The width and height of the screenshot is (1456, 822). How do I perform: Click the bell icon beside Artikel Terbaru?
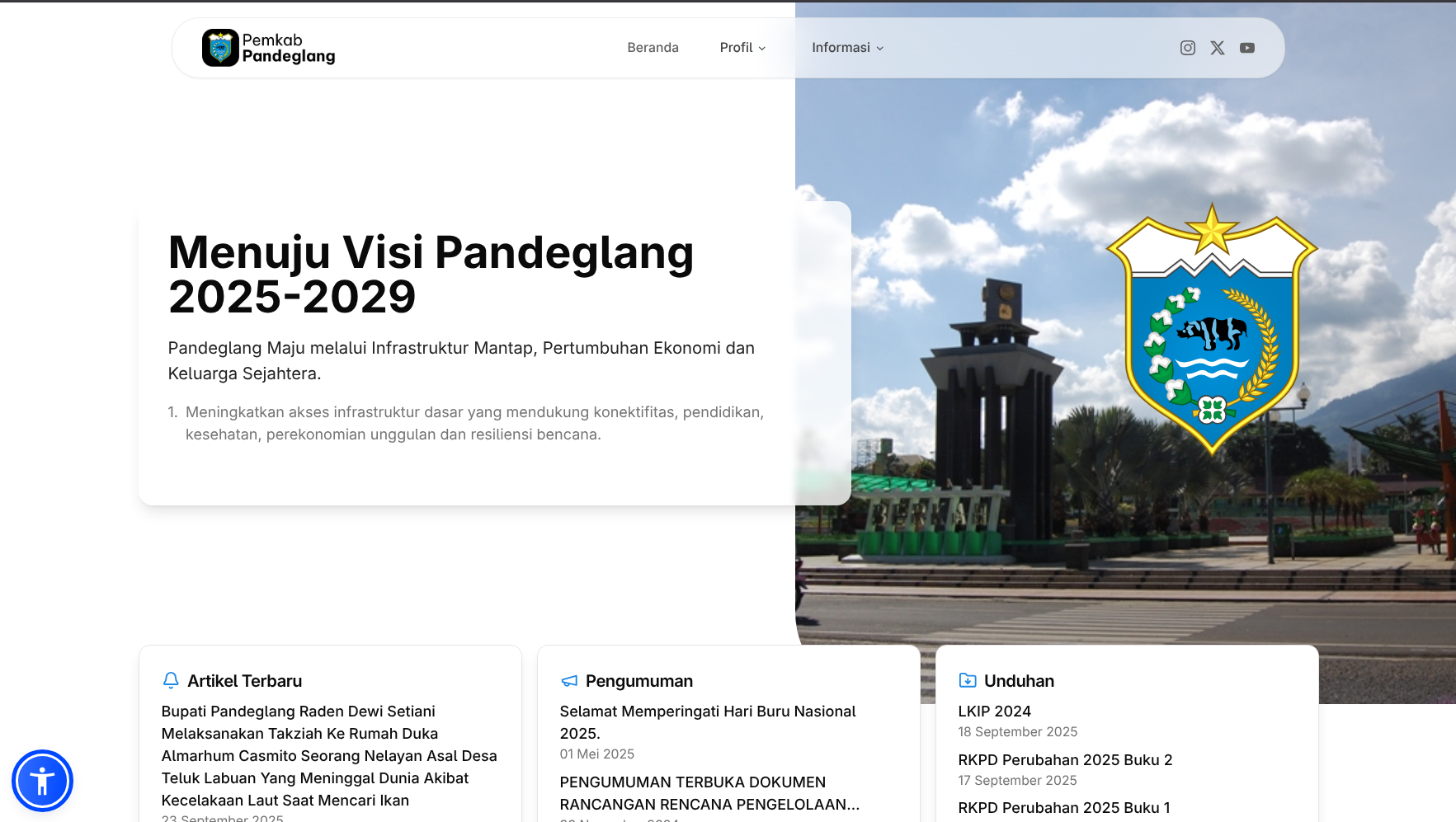point(170,680)
